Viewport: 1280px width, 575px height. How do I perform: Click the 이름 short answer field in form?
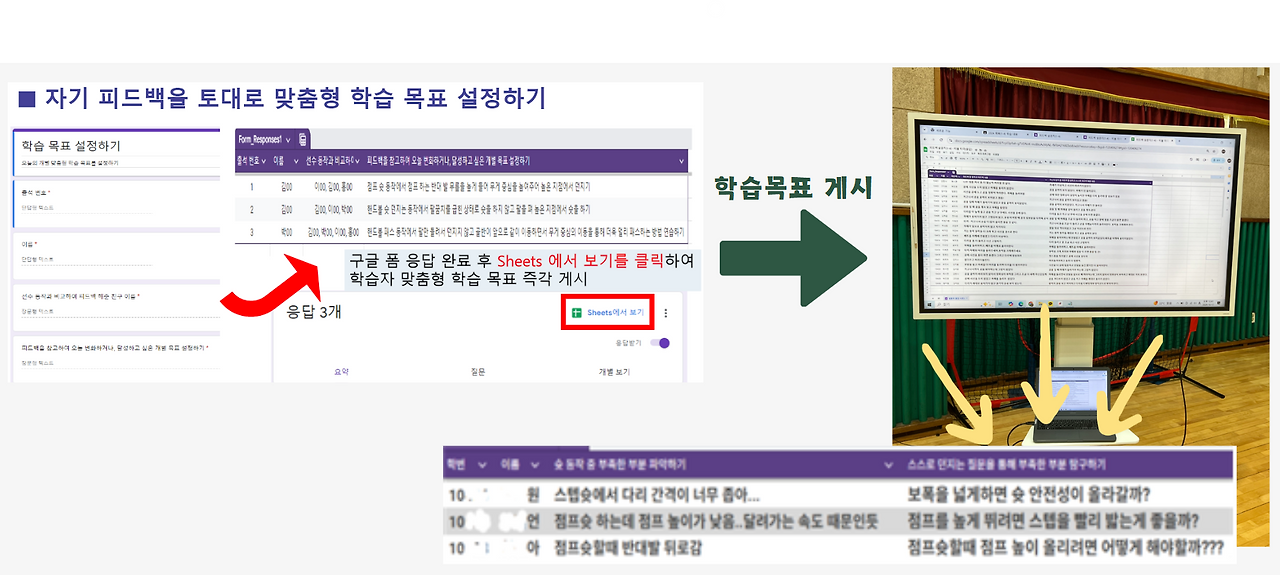coord(85,259)
